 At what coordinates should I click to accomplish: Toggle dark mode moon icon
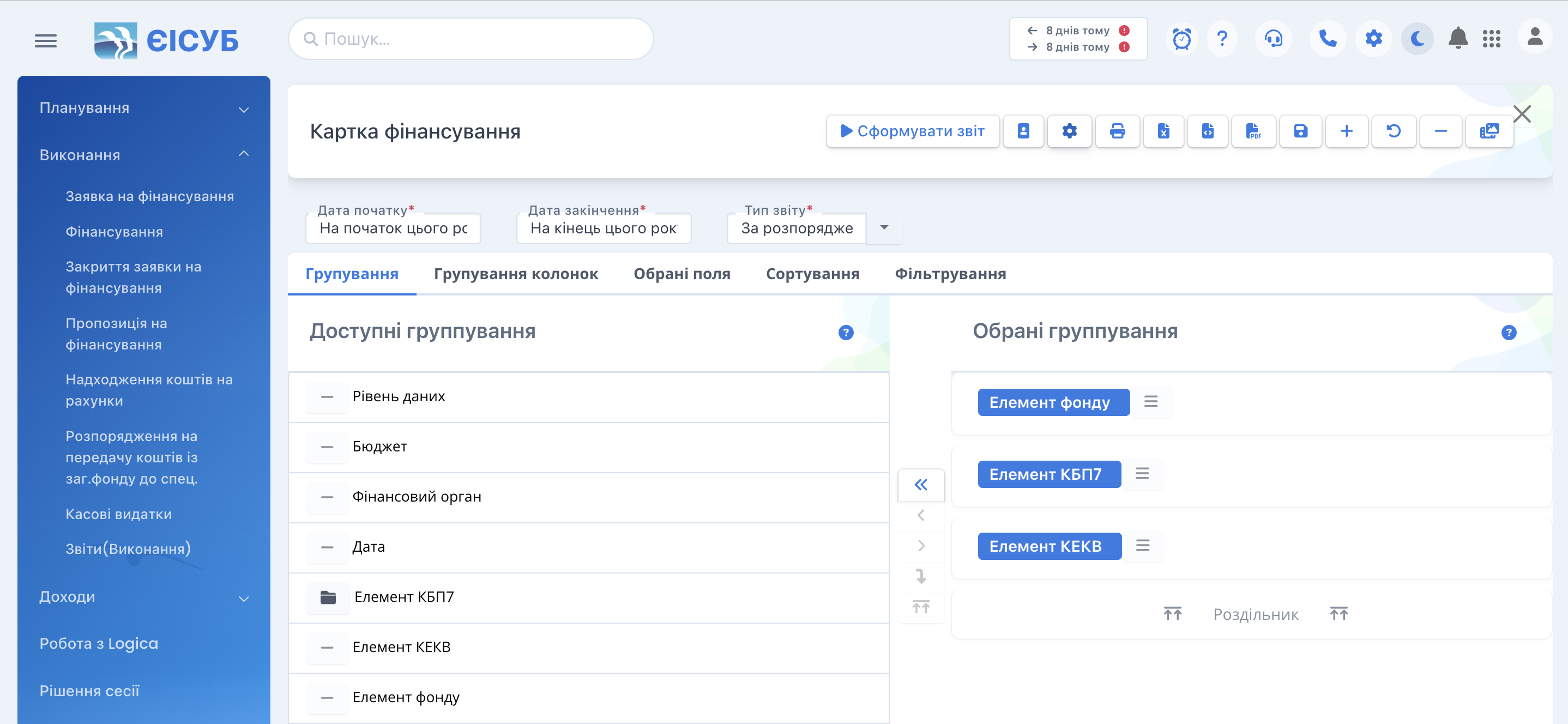coord(1418,39)
